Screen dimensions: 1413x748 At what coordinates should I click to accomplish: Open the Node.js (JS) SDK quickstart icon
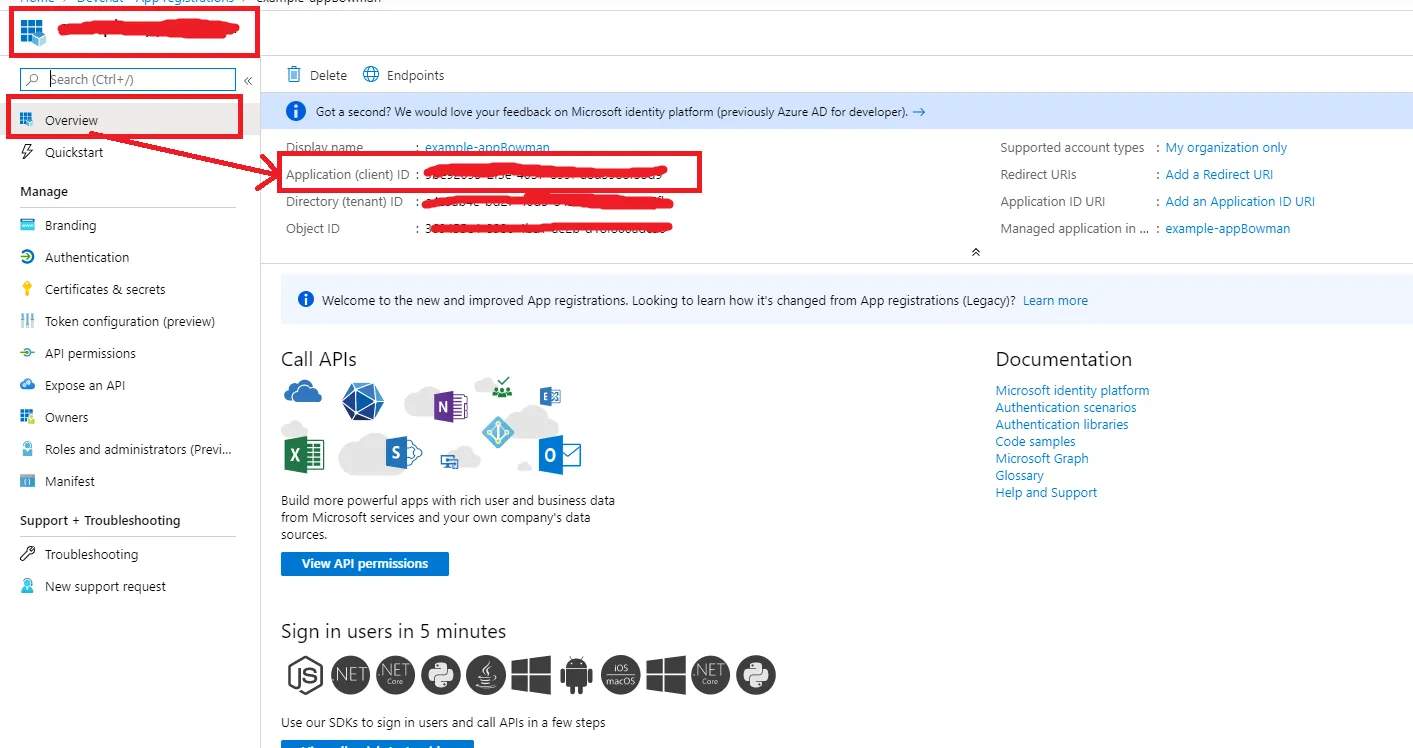(304, 676)
